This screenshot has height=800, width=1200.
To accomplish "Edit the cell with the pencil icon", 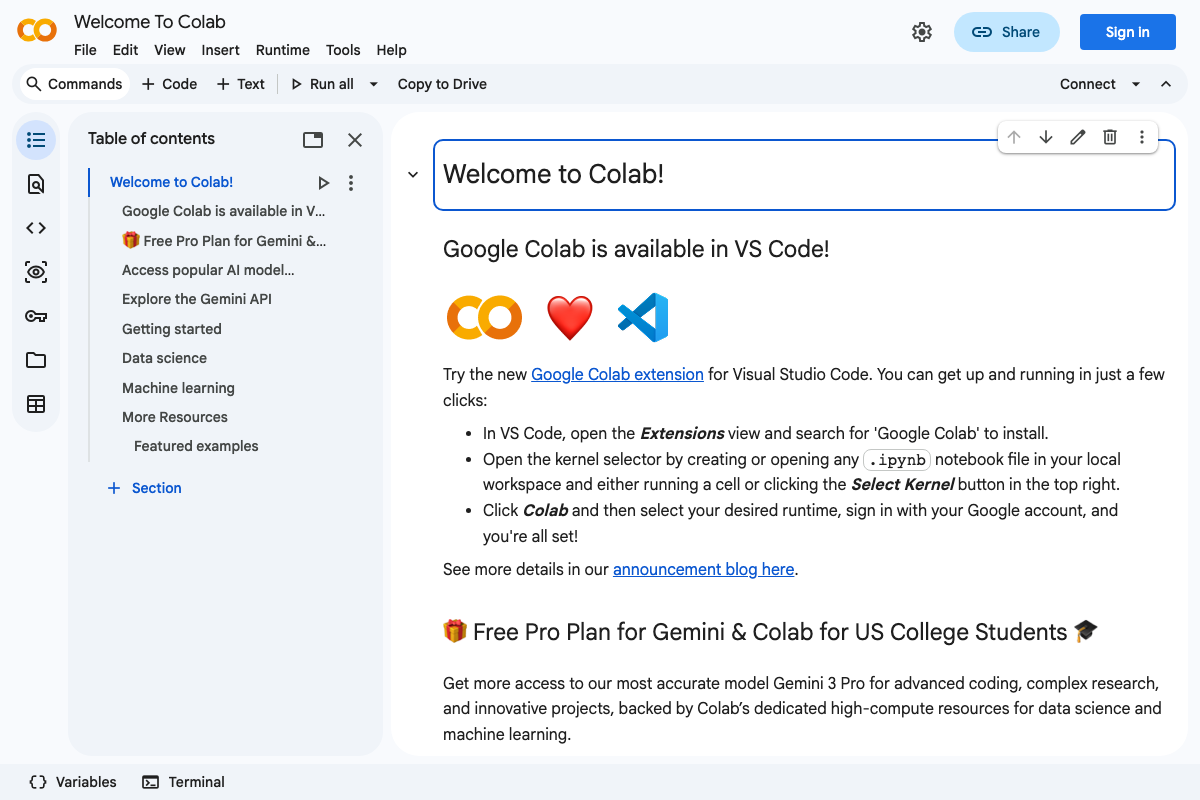I will [x=1078, y=137].
